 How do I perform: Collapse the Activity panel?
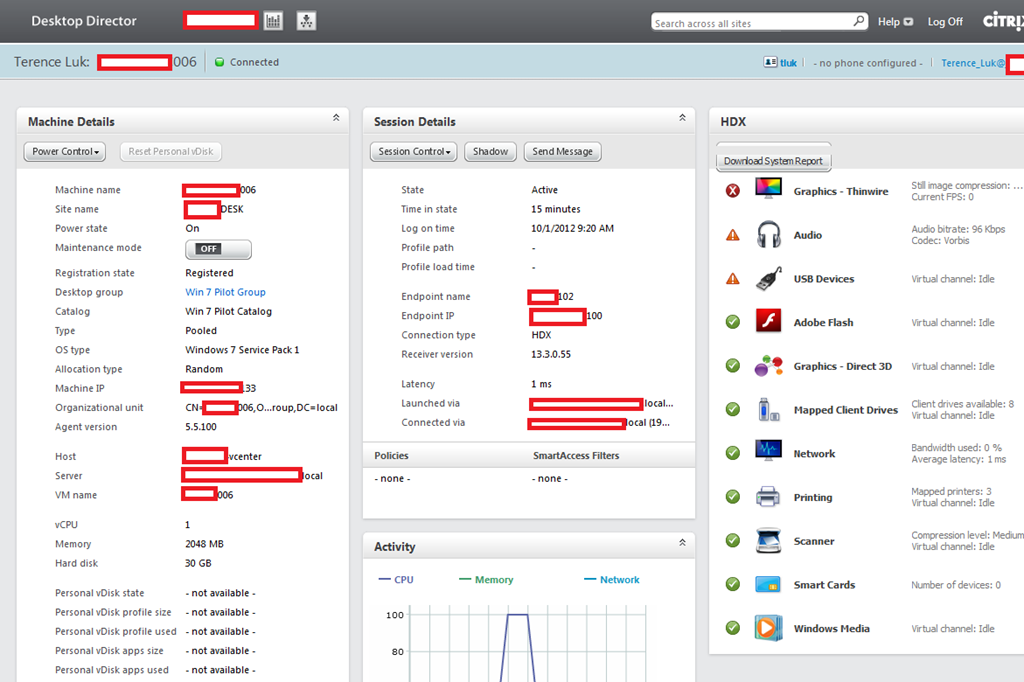682,543
